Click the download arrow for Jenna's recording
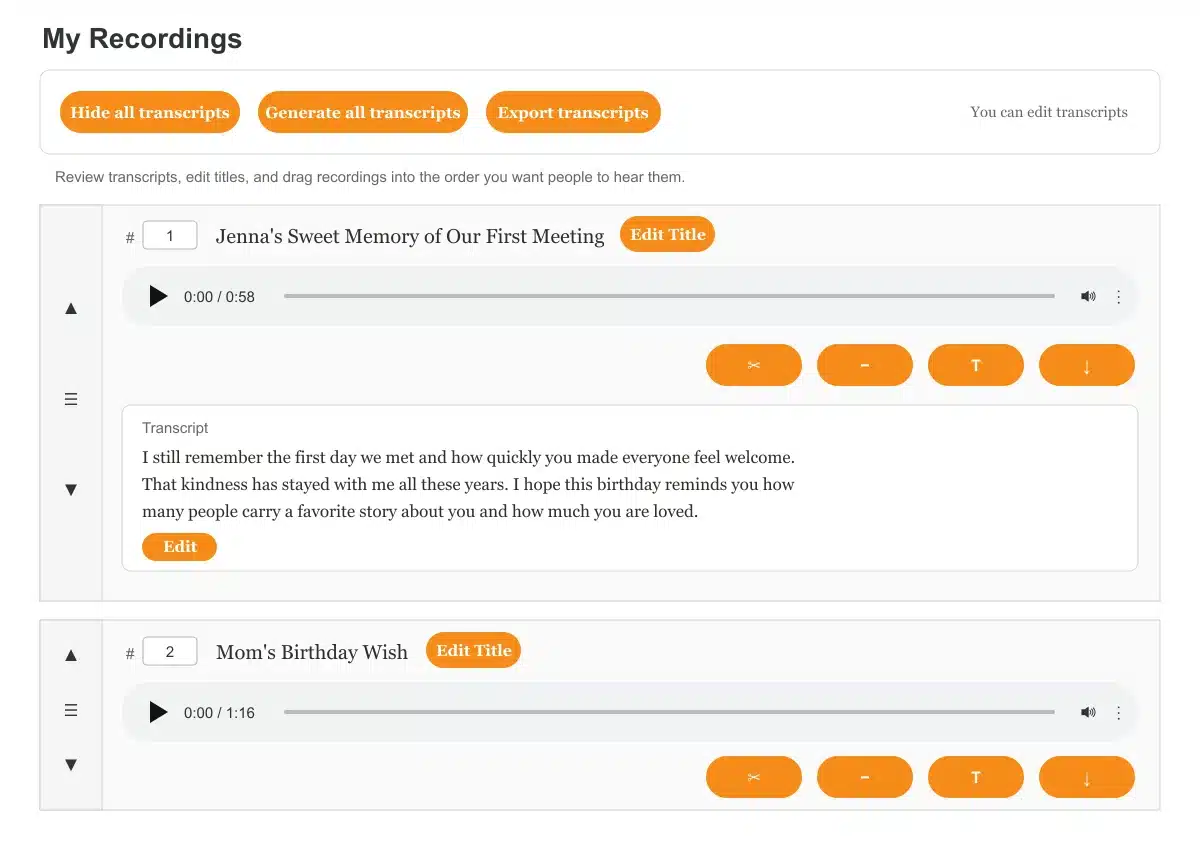The image size is (1200, 850). (x=1087, y=365)
